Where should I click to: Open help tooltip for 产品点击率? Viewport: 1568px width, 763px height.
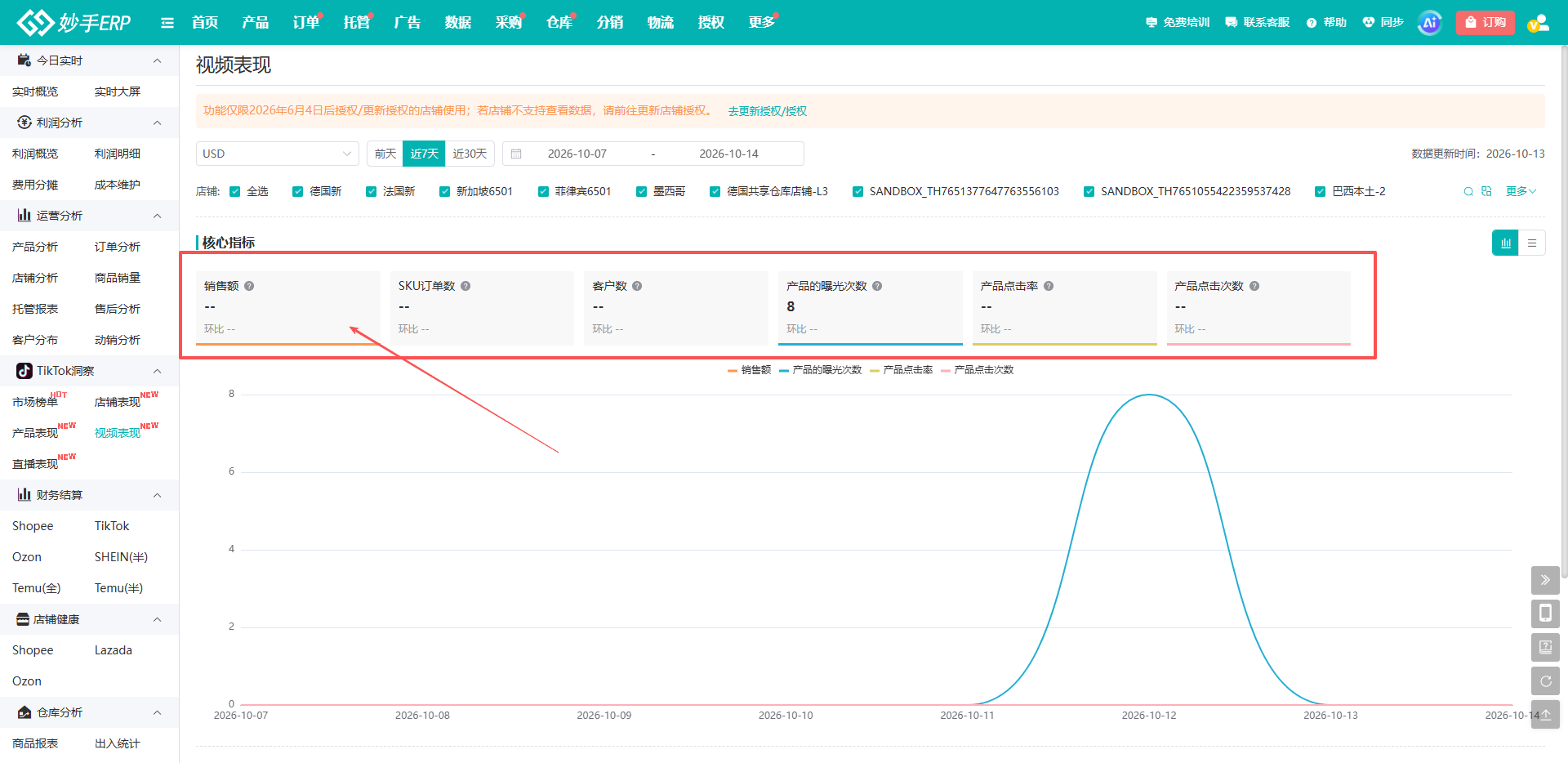tap(1049, 286)
